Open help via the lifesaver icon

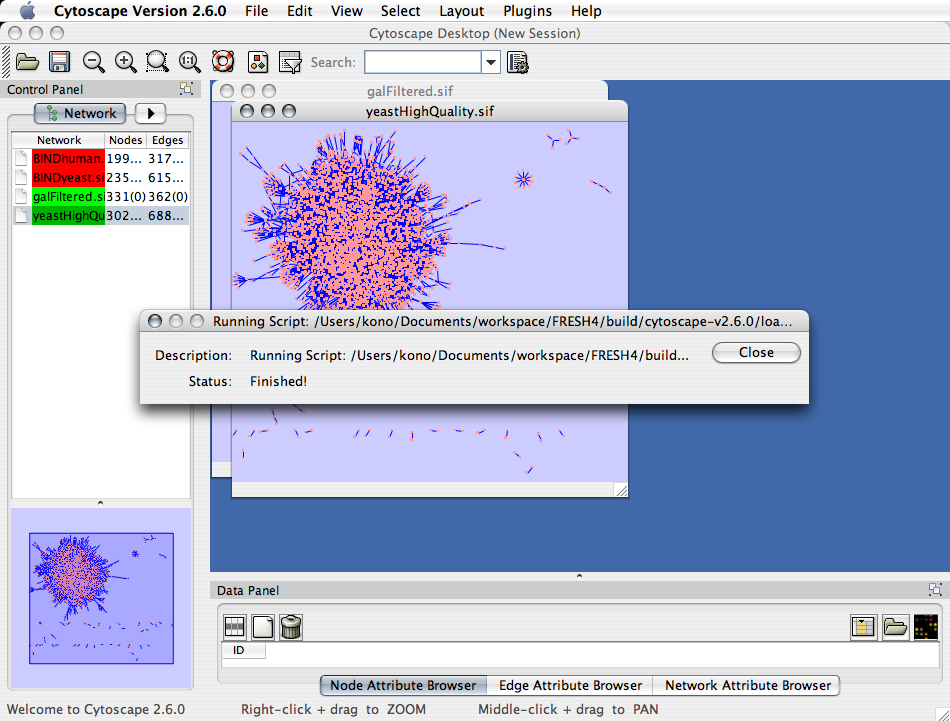(223, 62)
